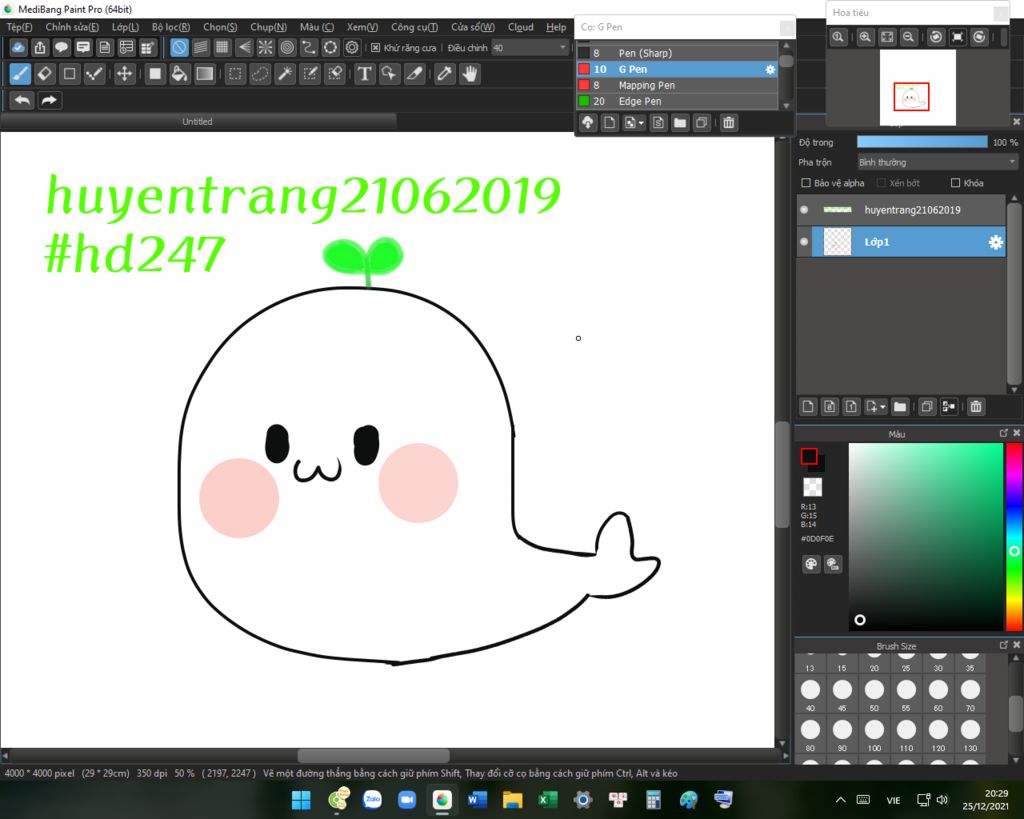Image resolution: width=1024 pixels, height=819 pixels.
Task: Select the transparent color swatch
Action: tap(812, 487)
